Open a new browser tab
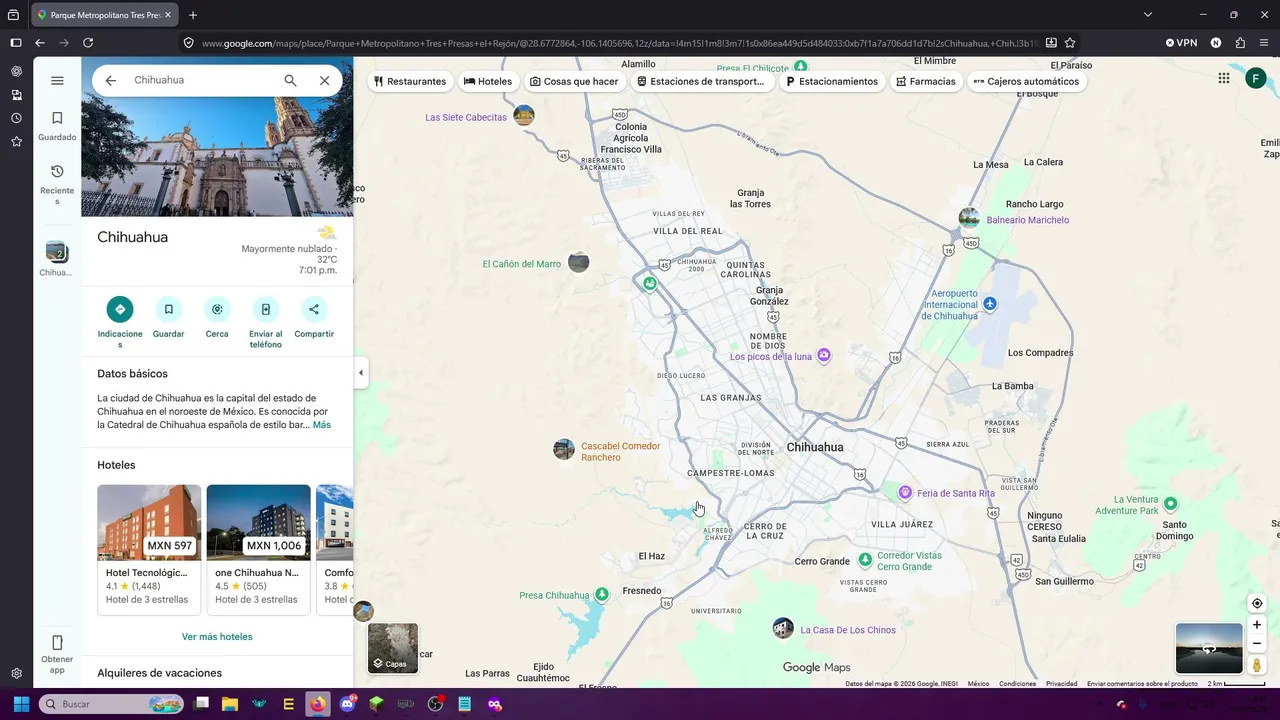1280x720 pixels. pyautogui.click(x=193, y=15)
